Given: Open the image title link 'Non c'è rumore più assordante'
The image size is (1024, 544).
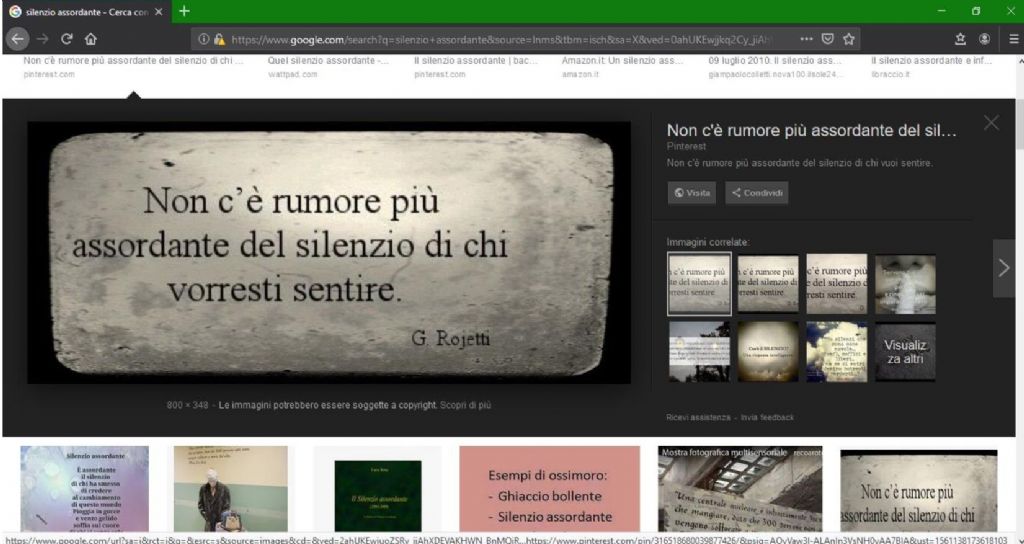Looking at the screenshot, I should point(812,130).
